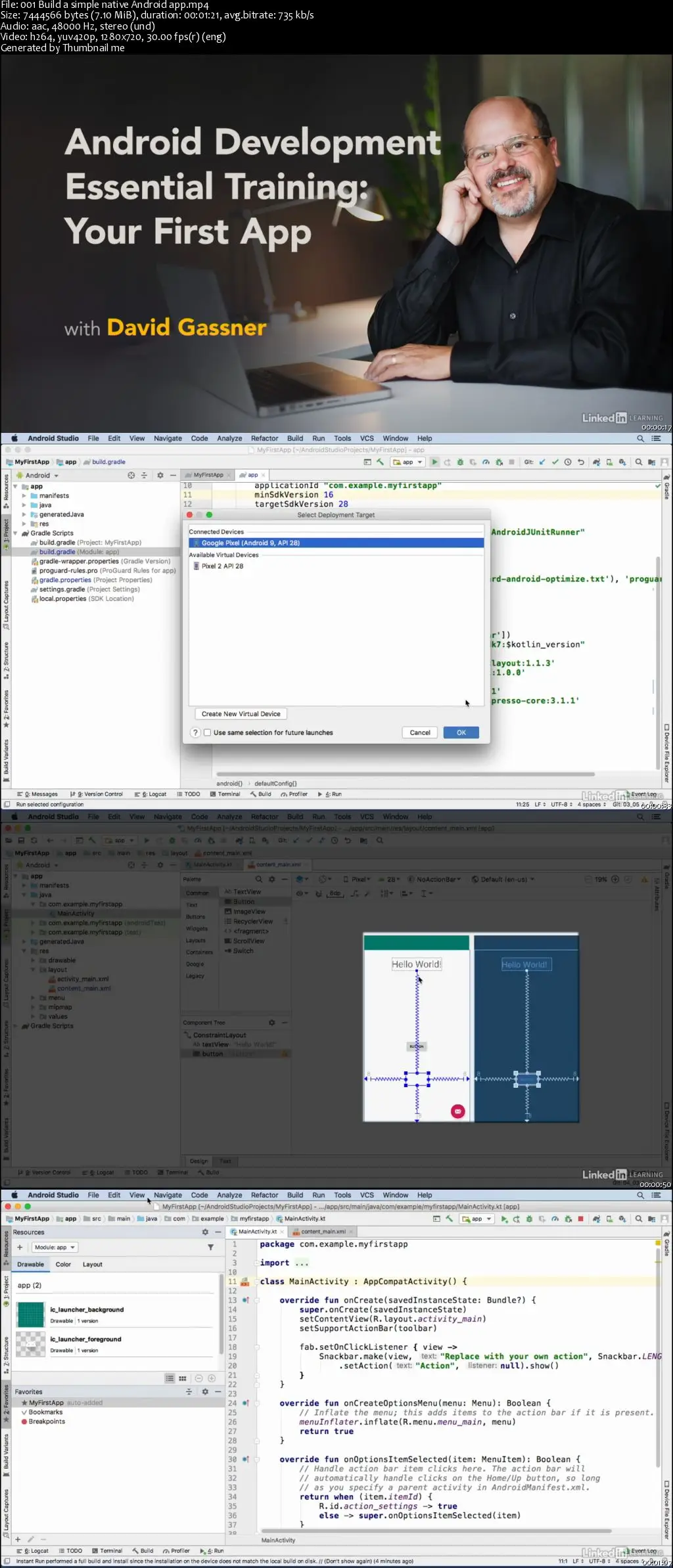
Task: Open the 'Module: app' dropdown
Action: click(55, 1247)
